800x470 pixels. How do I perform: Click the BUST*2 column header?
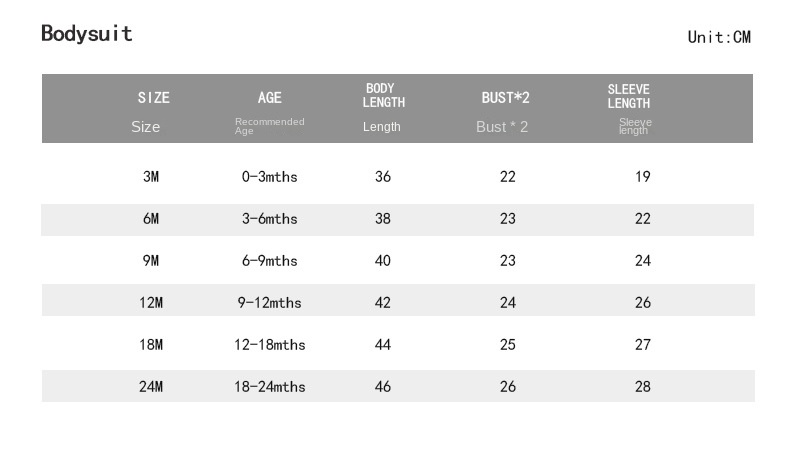point(505,98)
